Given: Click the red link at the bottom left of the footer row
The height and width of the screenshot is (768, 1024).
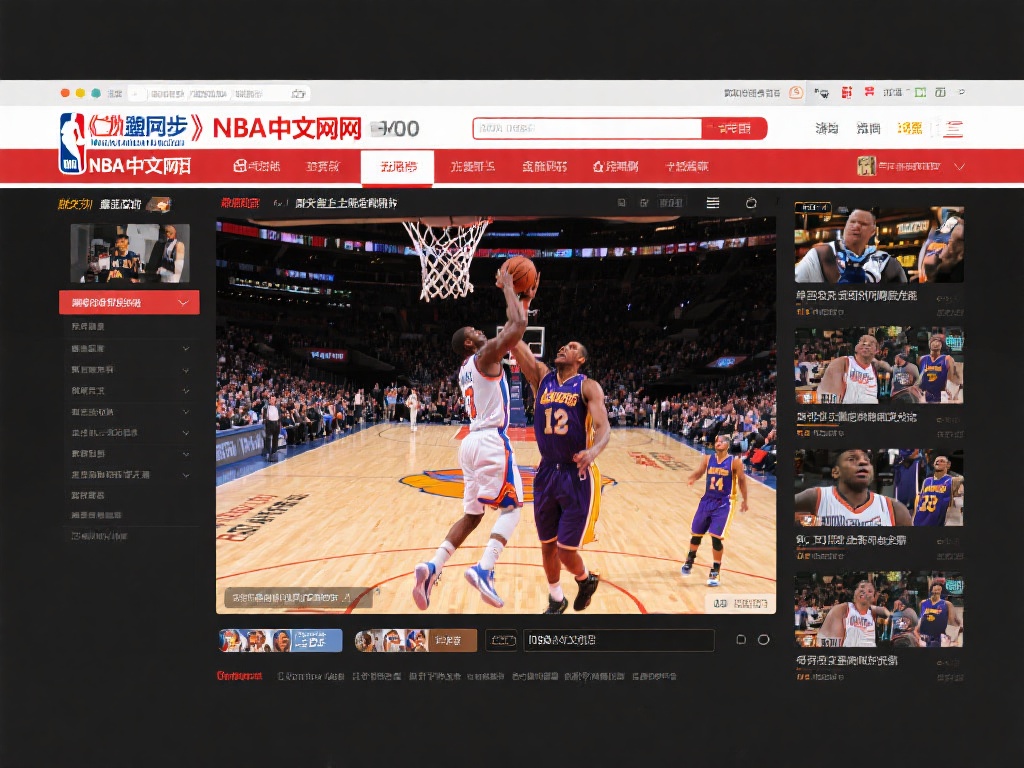Looking at the screenshot, I should pyautogui.click(x=240, y=676).
